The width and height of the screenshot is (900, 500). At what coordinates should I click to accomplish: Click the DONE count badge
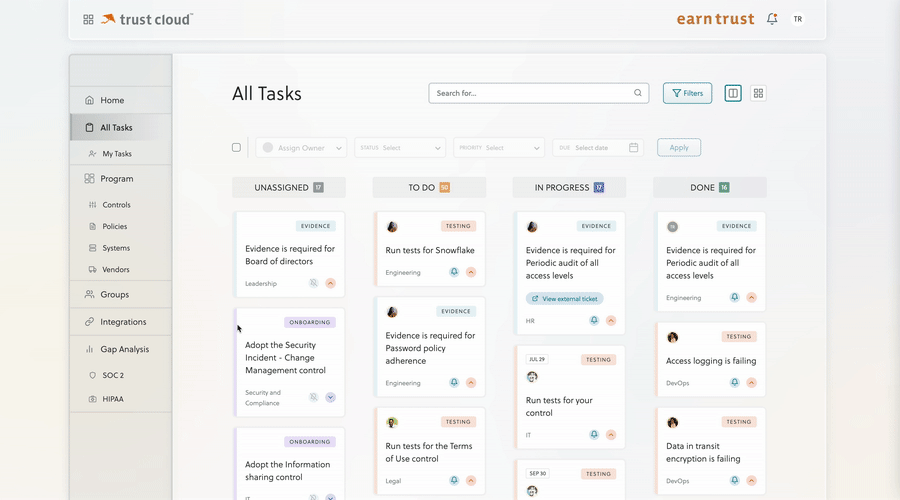(724, 188)
